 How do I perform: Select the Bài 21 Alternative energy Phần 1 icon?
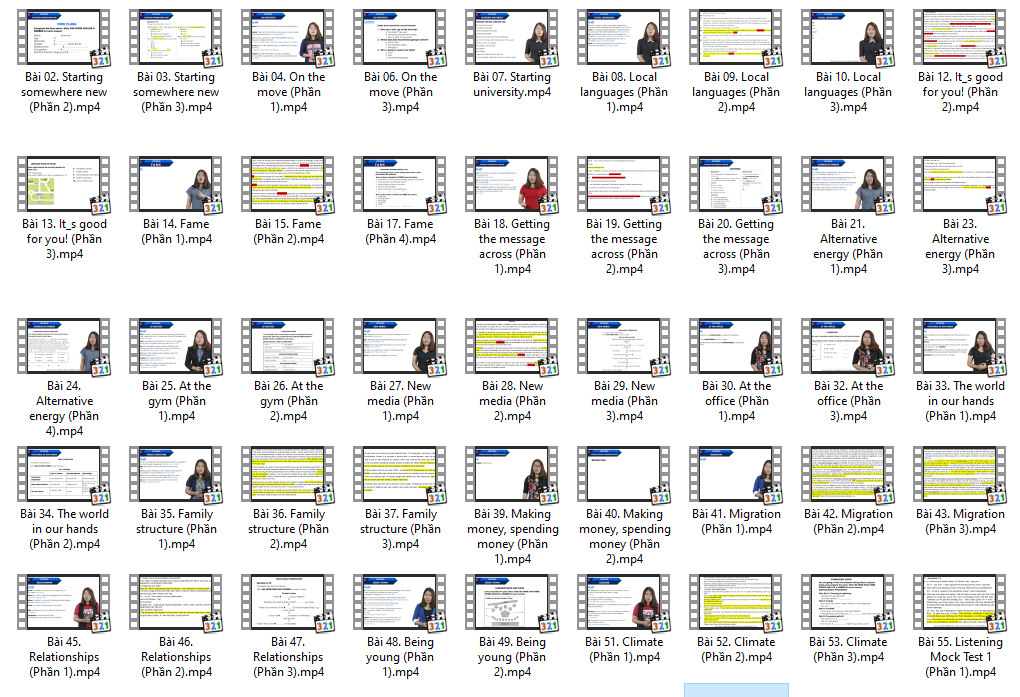pyautogui.click(x=847, y=184)
